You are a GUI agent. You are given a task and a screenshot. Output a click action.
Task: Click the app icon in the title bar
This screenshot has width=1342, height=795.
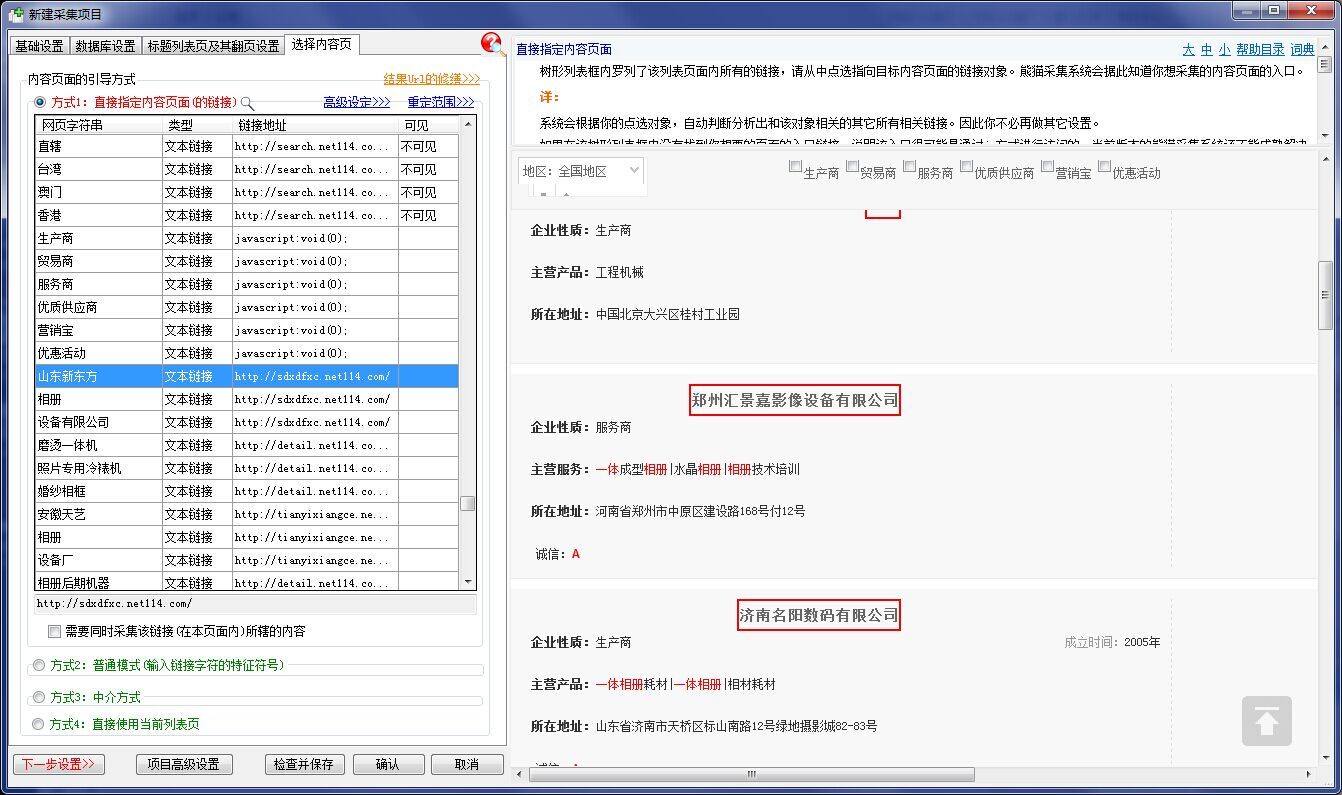tap(15, 14)
